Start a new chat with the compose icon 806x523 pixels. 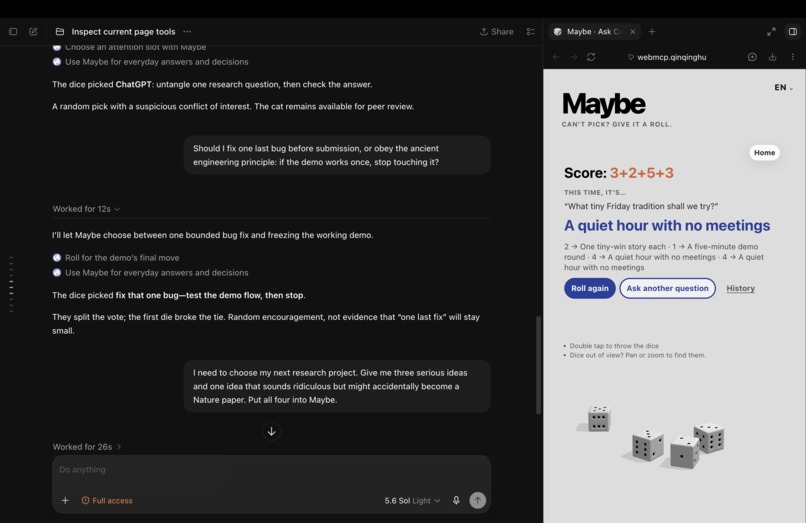point(33,31)
